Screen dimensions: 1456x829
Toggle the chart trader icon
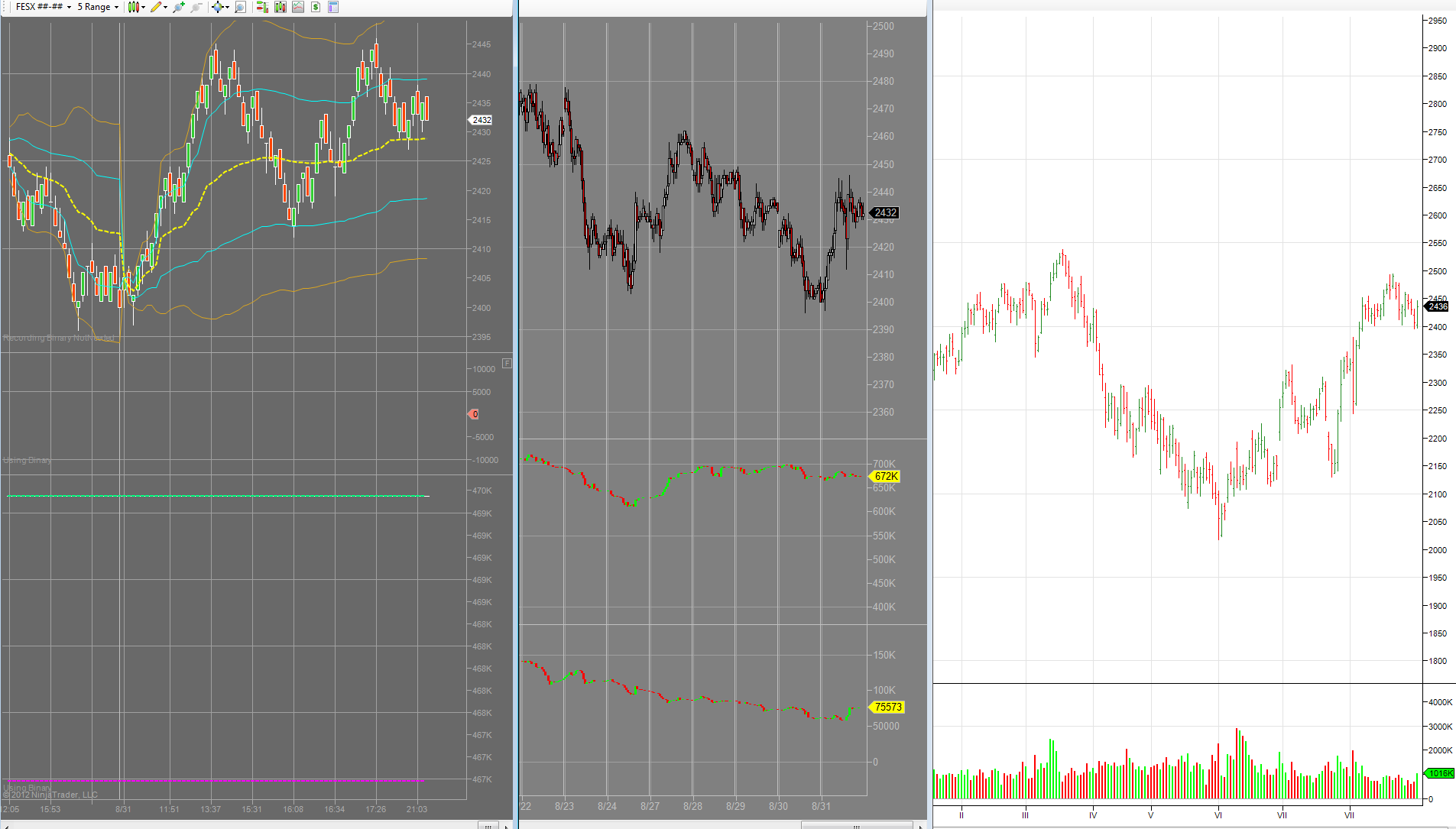(x=262, y=7)
